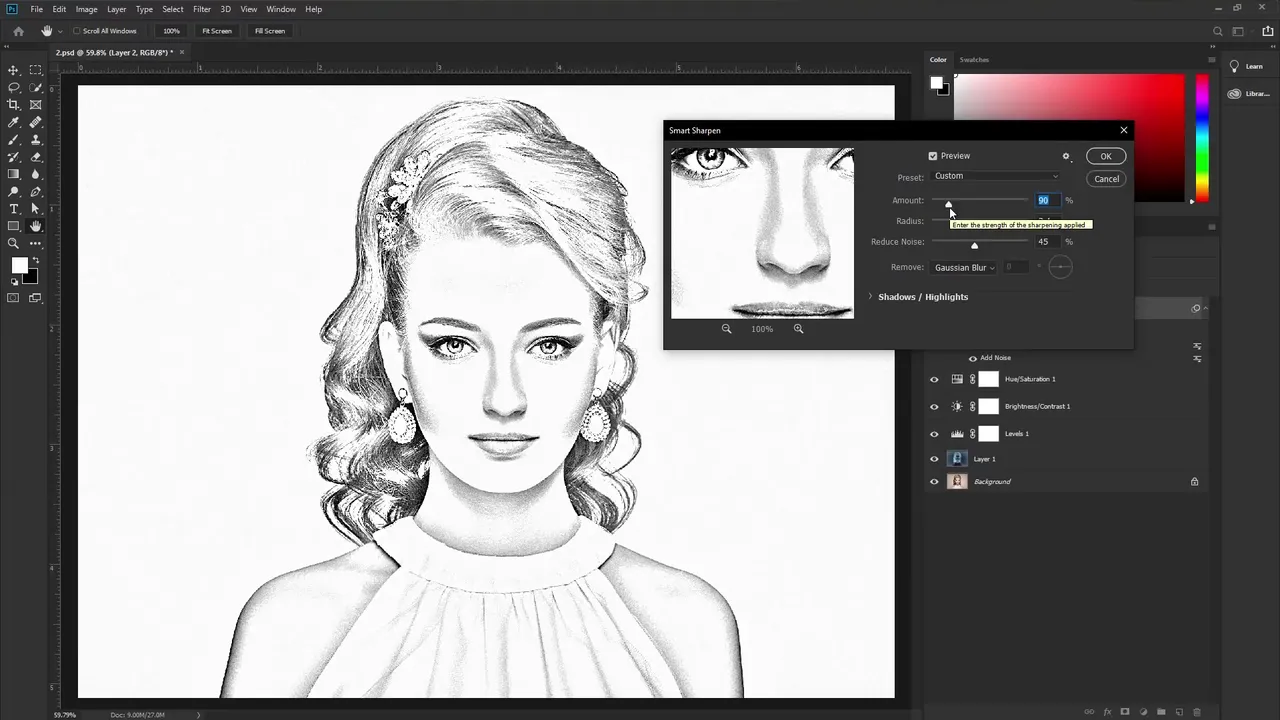
Task: Select the Dodge tool
Action: 14,192
